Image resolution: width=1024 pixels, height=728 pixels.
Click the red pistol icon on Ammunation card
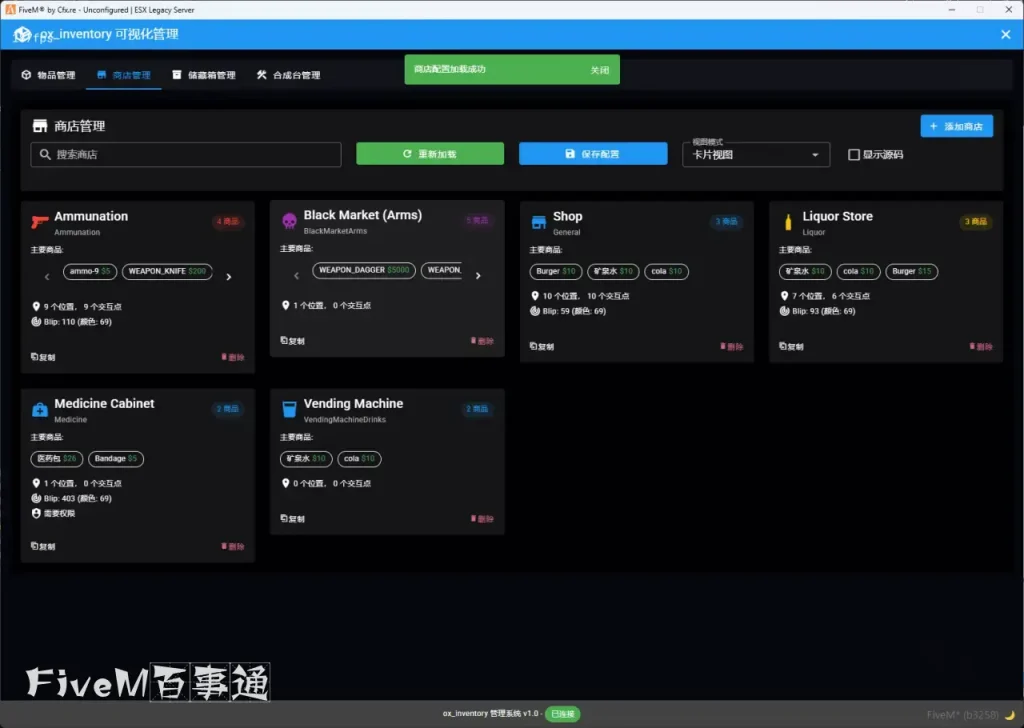point(39,221)
